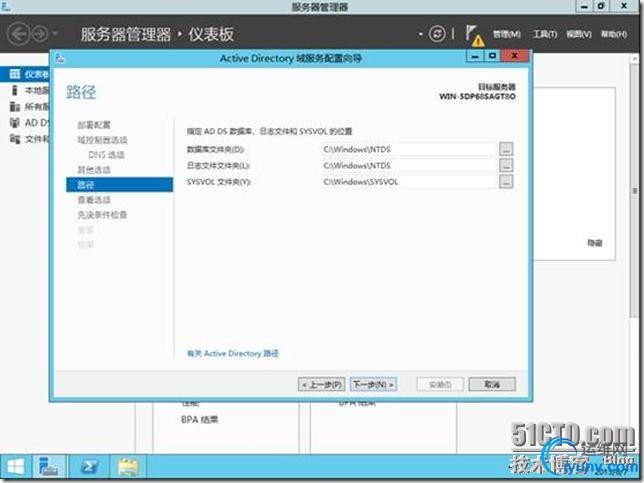Select AD DS icon in sidebar
This screenshot has width=644, height=483.
(x=15, y=122)
